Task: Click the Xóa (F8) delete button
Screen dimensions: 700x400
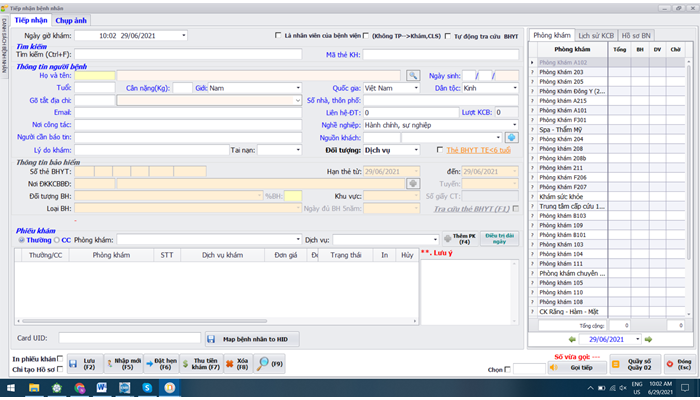Action: tap(238, 364)
